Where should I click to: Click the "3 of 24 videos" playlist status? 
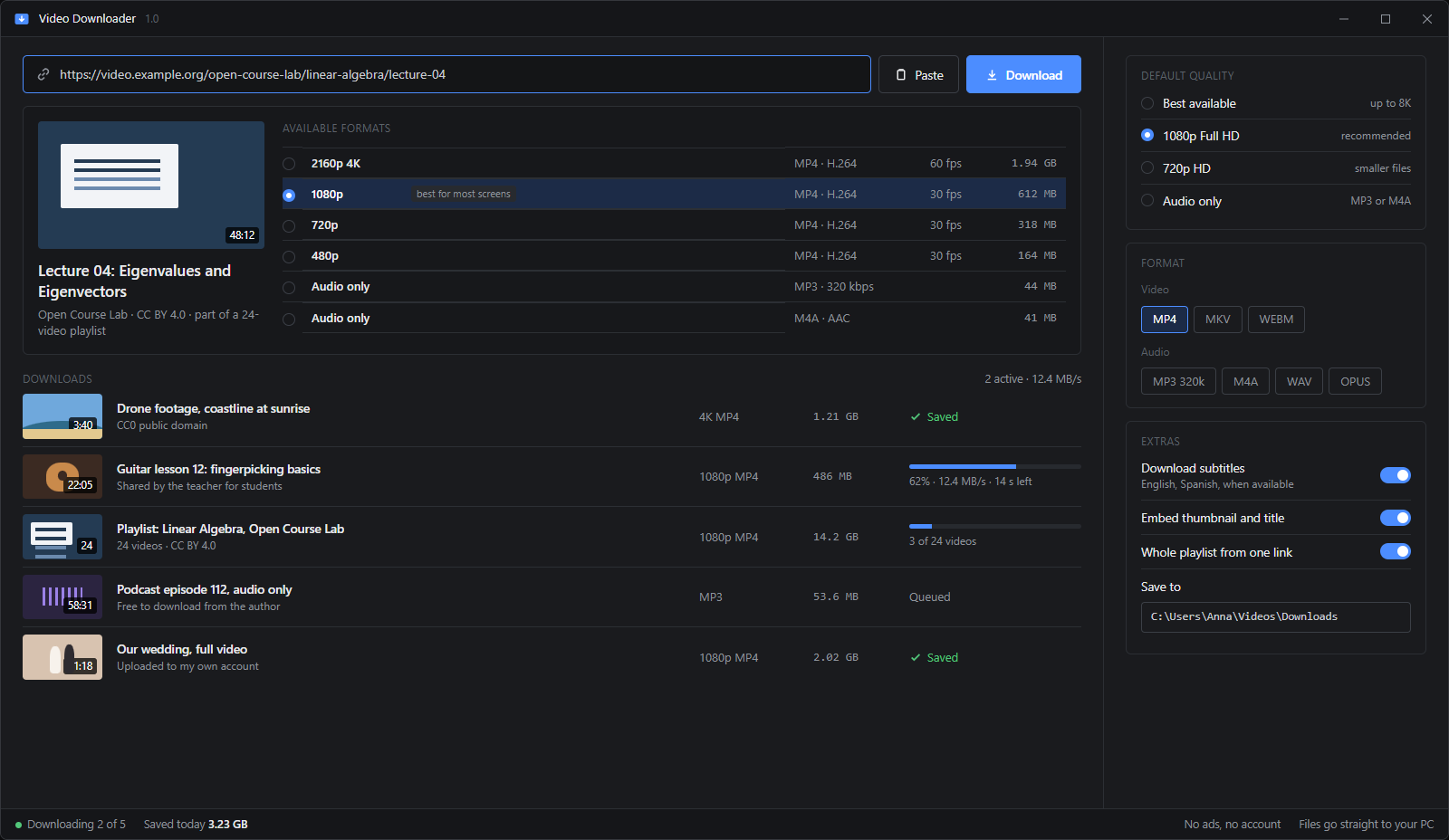pyautogui.click(x=943, y=541)
